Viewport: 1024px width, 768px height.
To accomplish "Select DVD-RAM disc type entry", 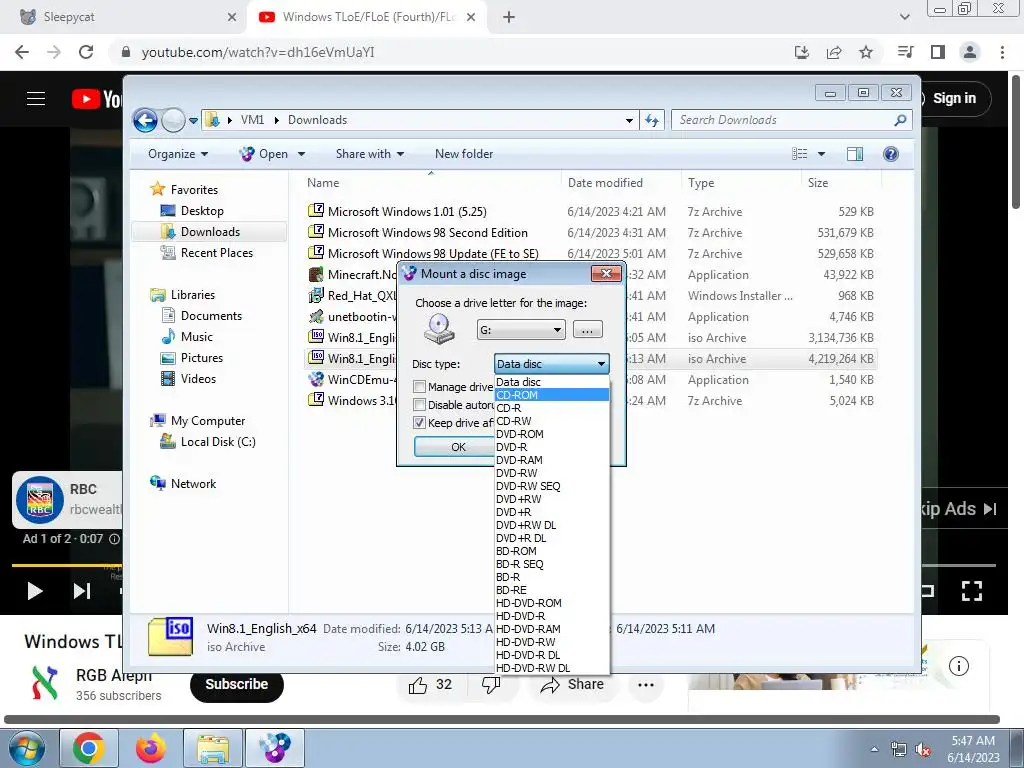I will tap(552, 460).
